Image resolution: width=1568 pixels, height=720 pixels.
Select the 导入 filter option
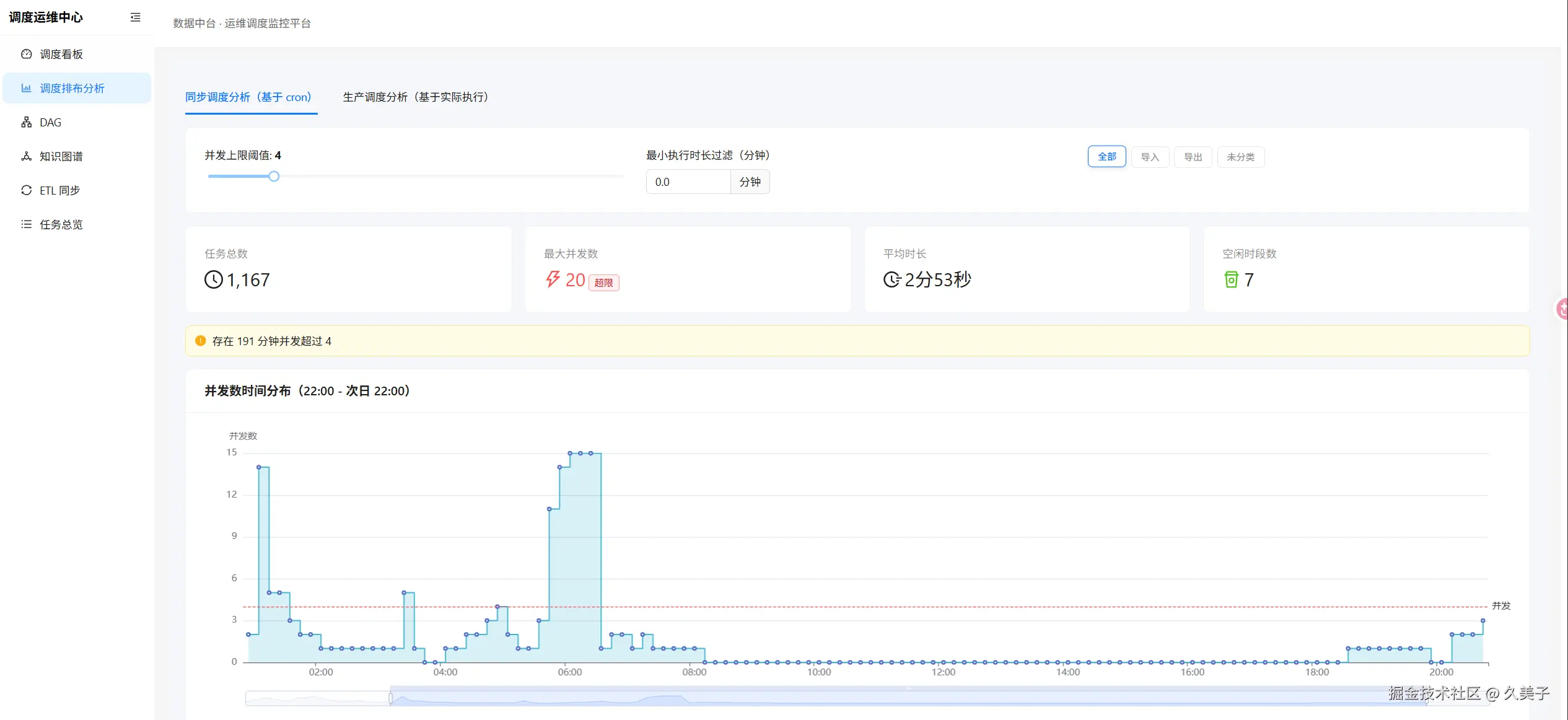[x=1150, y=157]
